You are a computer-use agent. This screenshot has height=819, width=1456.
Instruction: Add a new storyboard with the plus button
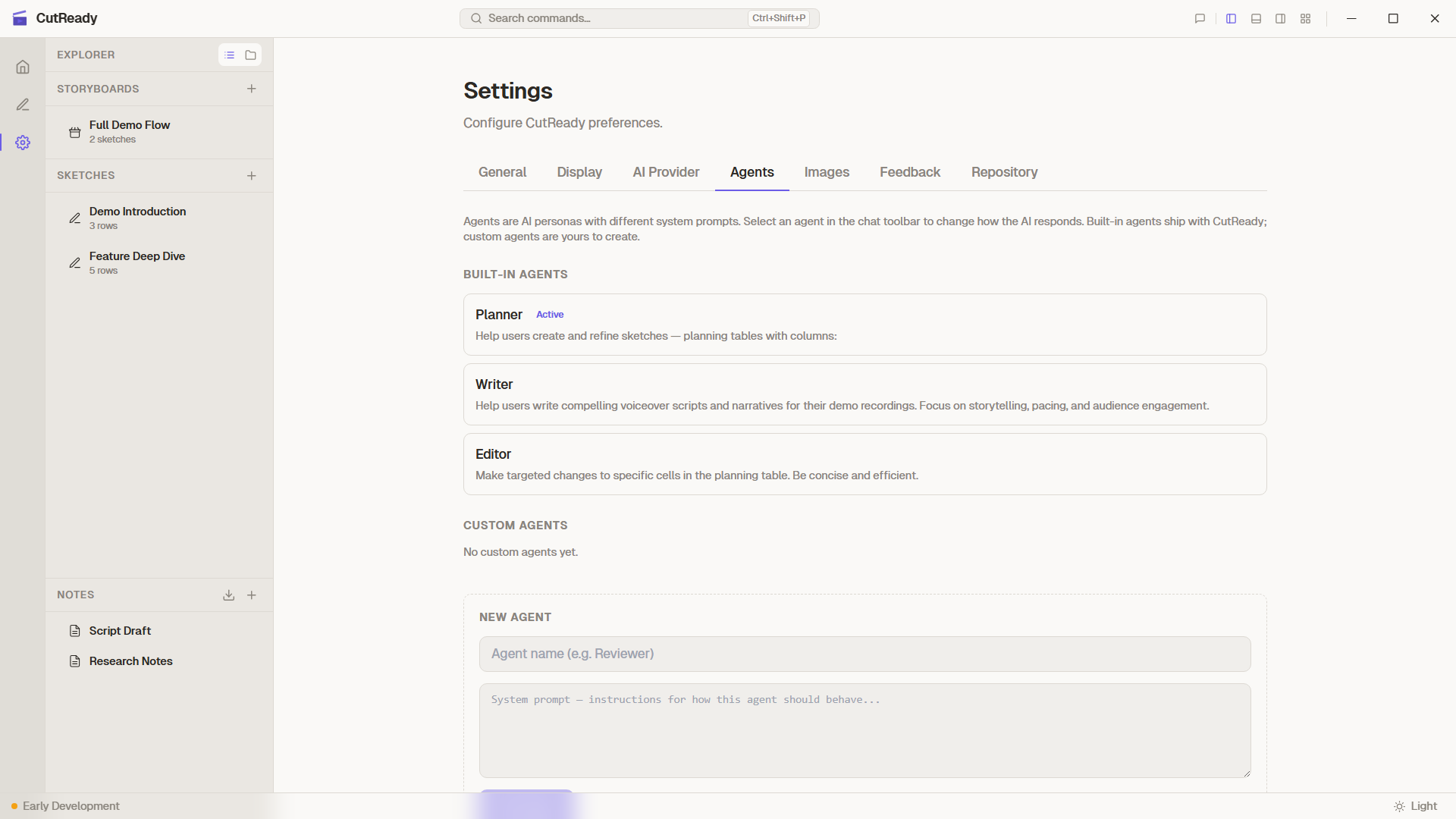click(252, 89)
